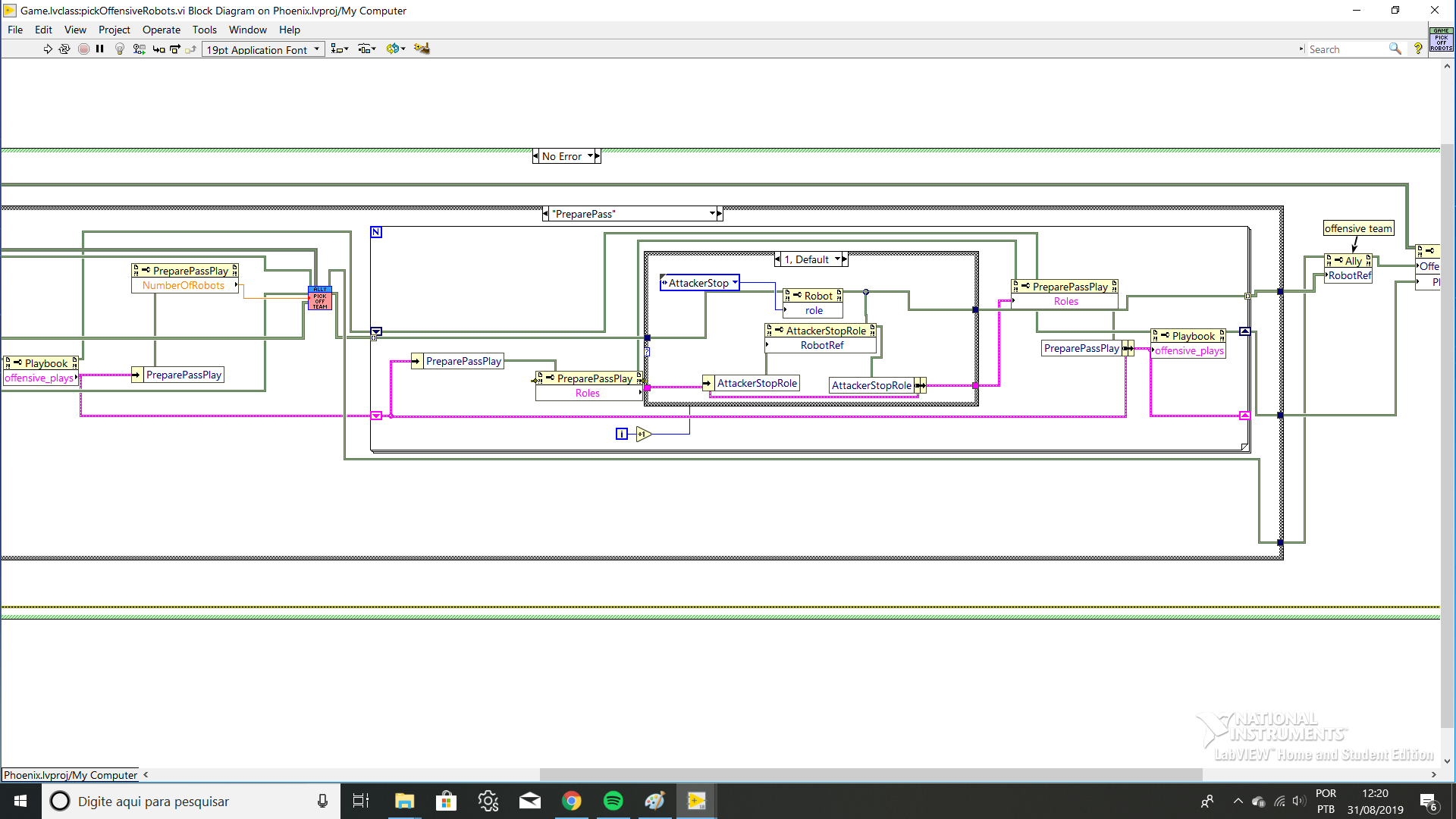Image resolution: width=1456 pixels, height=819 pixels.
Task: Click the Clean Up Diagram button
Action: [422, 49]
